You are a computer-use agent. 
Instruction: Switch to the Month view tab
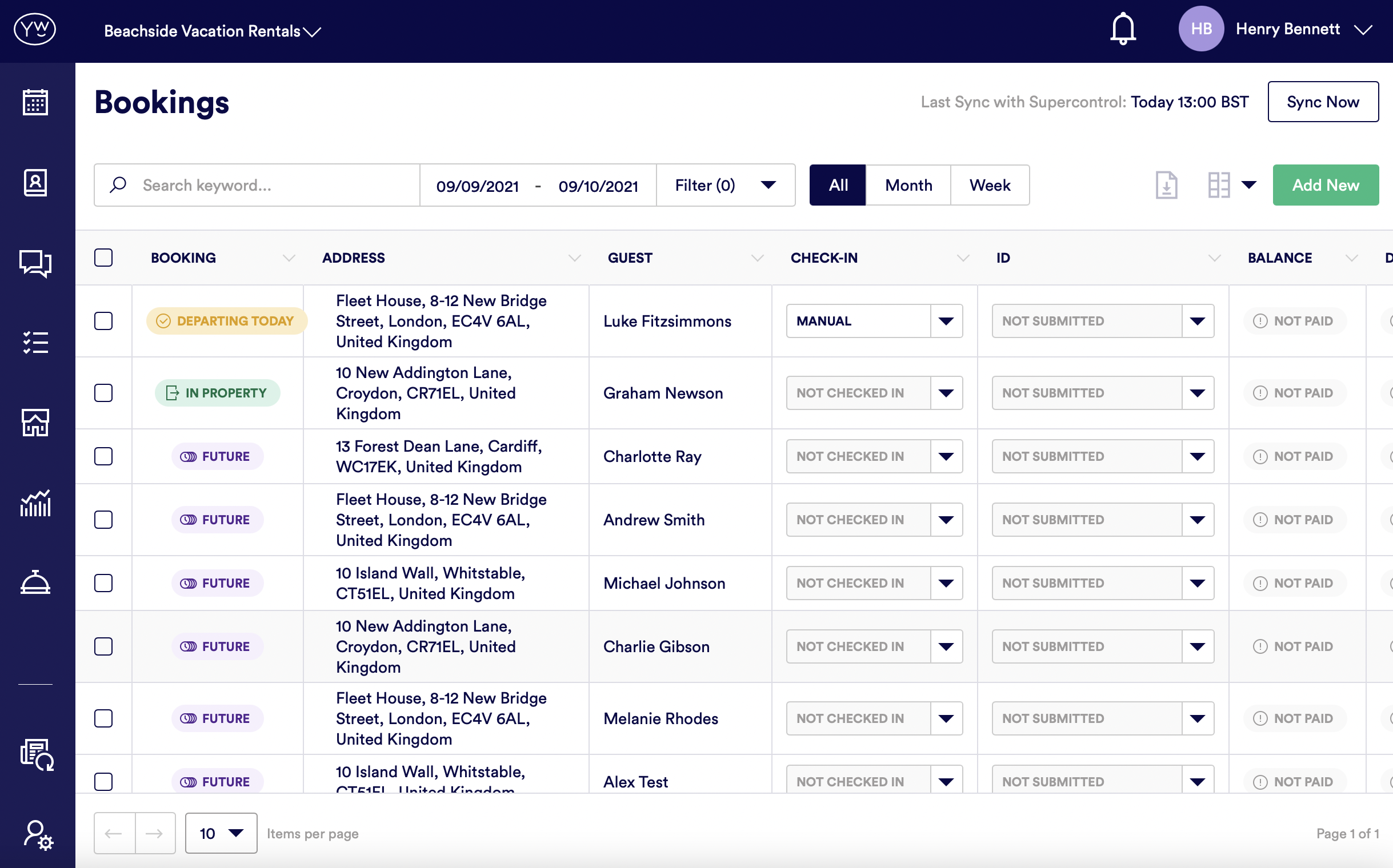908,185
